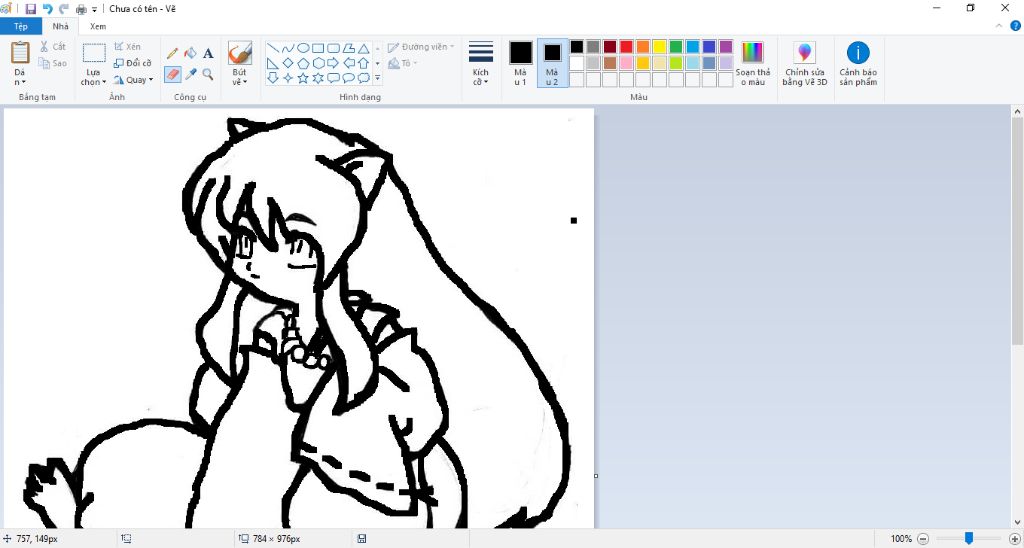Choose the Five-point star shape
The image size is (1024, 548).
(303, 78)
